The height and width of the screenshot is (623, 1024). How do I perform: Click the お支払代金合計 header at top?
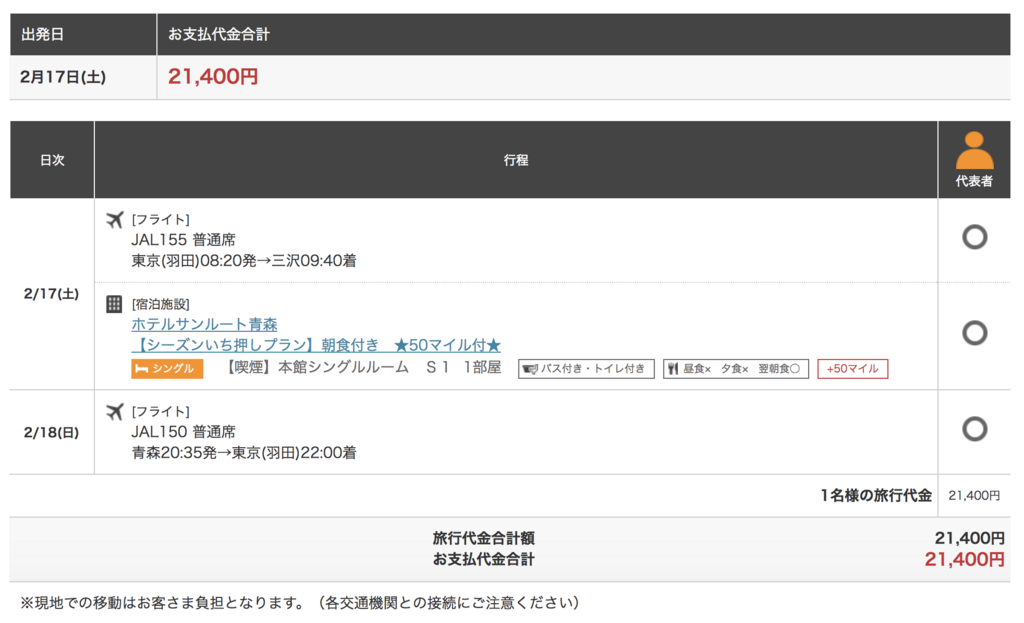pos(219,34)
